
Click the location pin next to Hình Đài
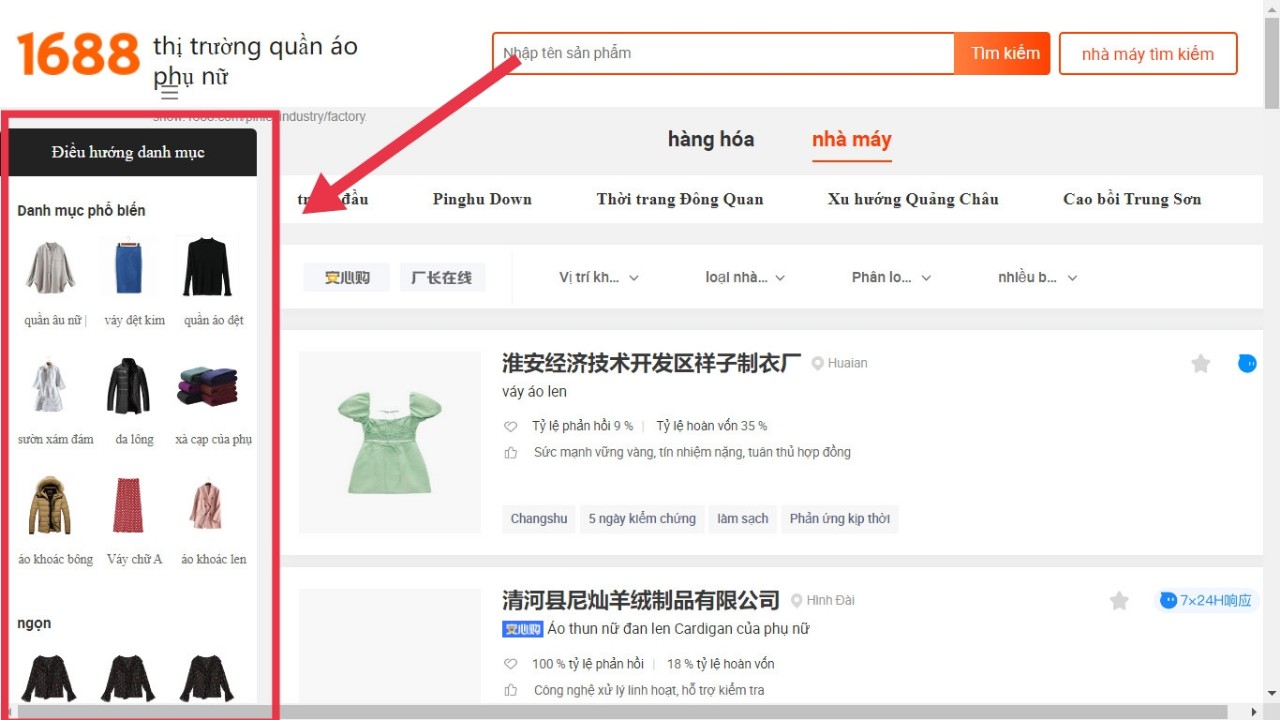(797, 600)
